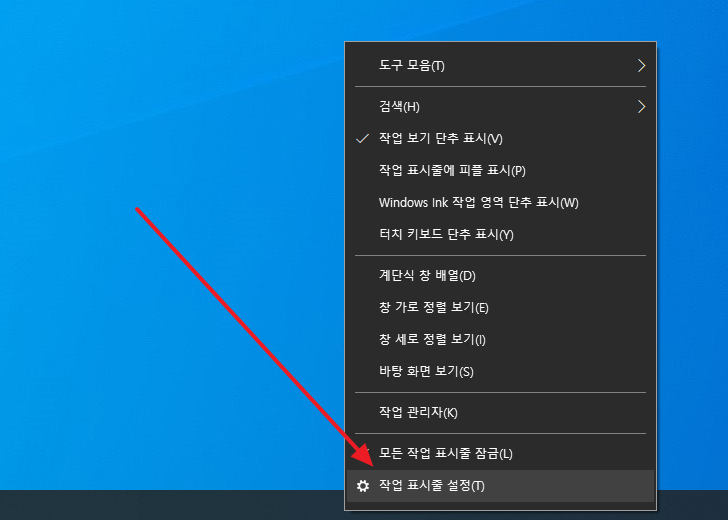Viewport: 728px width, 520px height.
Task: Click the checkmark beside 작업 보기 단추 표시
Action: 363,138
